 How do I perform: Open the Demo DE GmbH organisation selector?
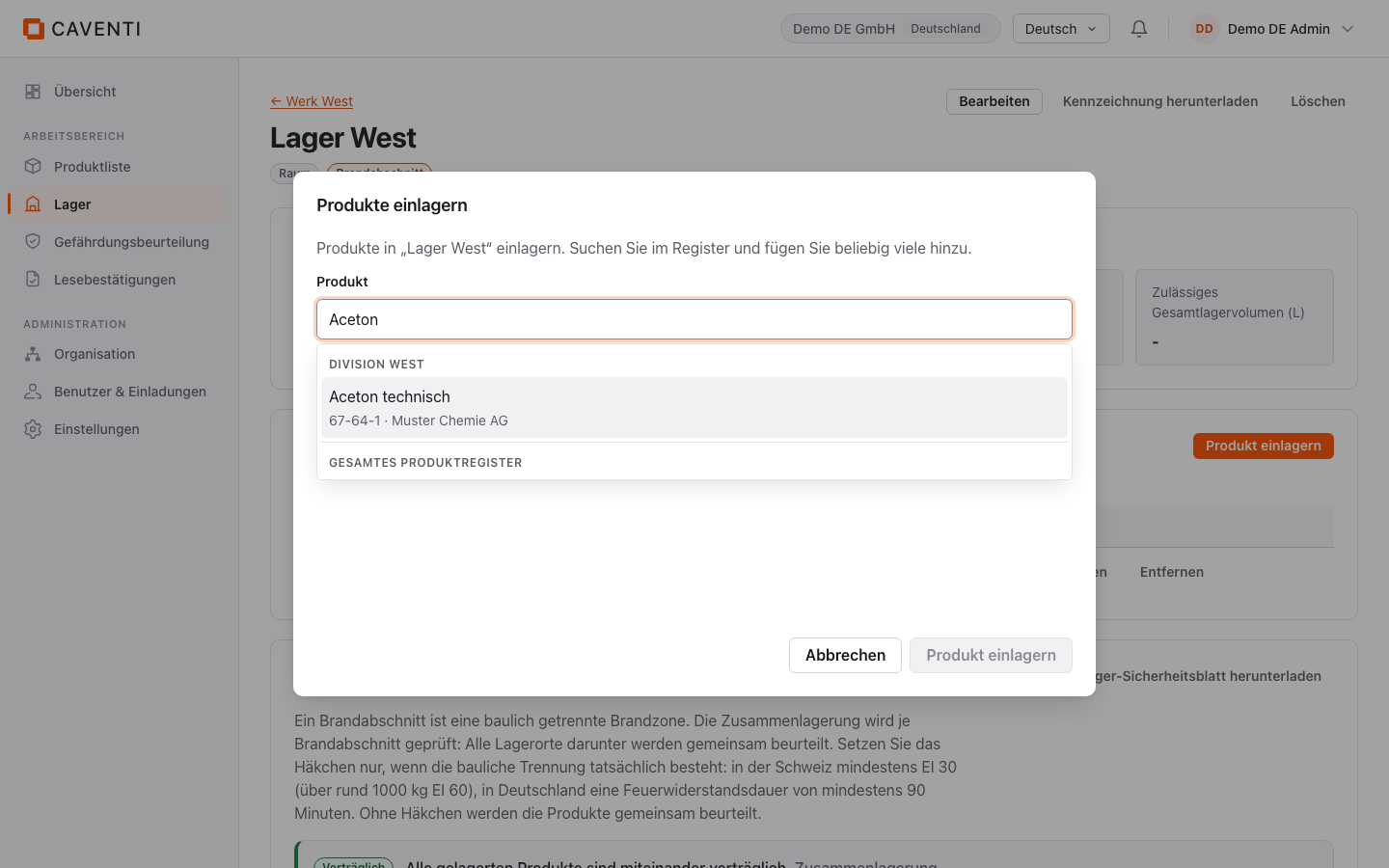[889, 29]
